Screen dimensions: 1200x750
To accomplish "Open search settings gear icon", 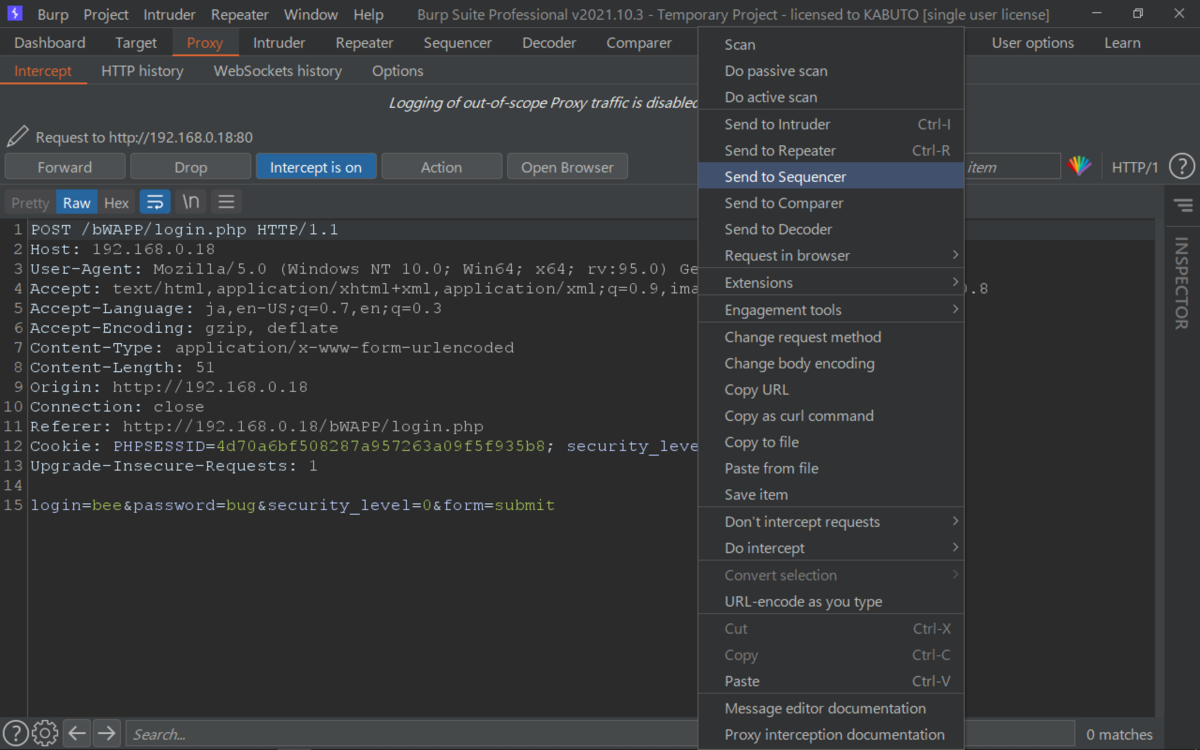I will [45, 733].
